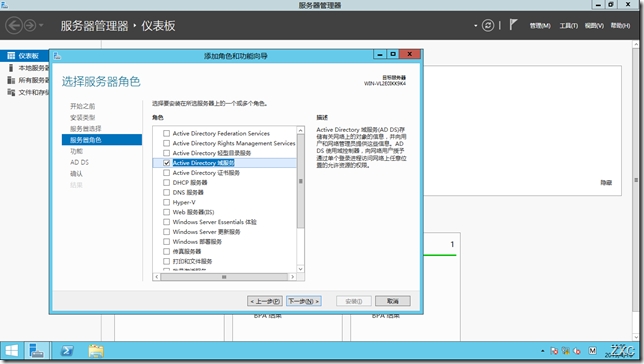Click the red flag tray icon

coord(554,351)
